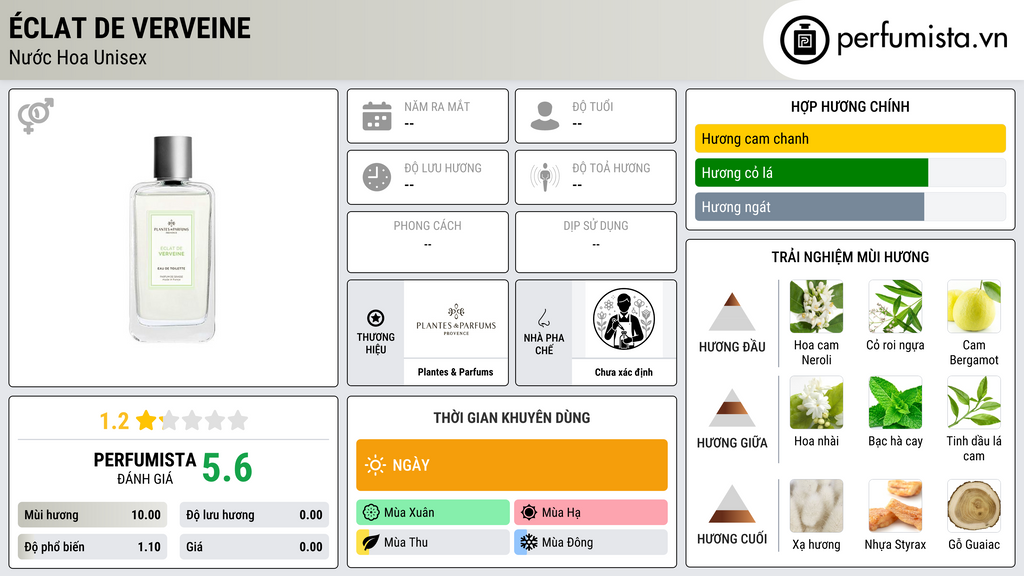Click the sillage icon for Độ toả hương
This screenshot has height=576, width=1024.
click(545, 177)
